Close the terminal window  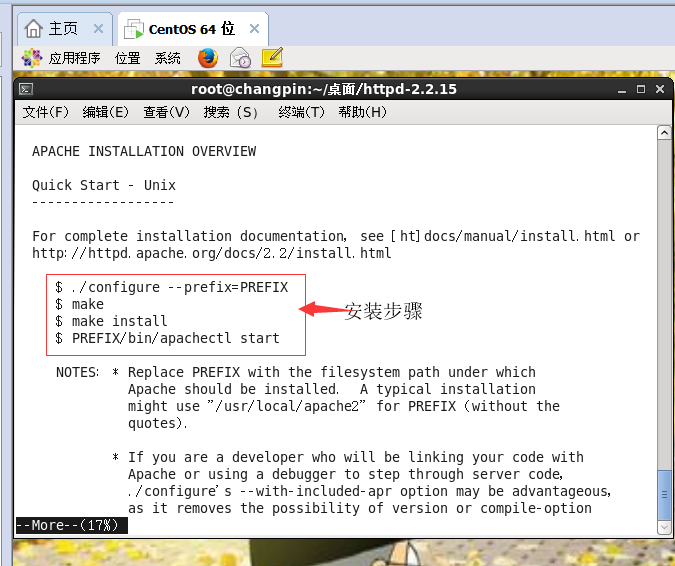(x=660, y=89)
